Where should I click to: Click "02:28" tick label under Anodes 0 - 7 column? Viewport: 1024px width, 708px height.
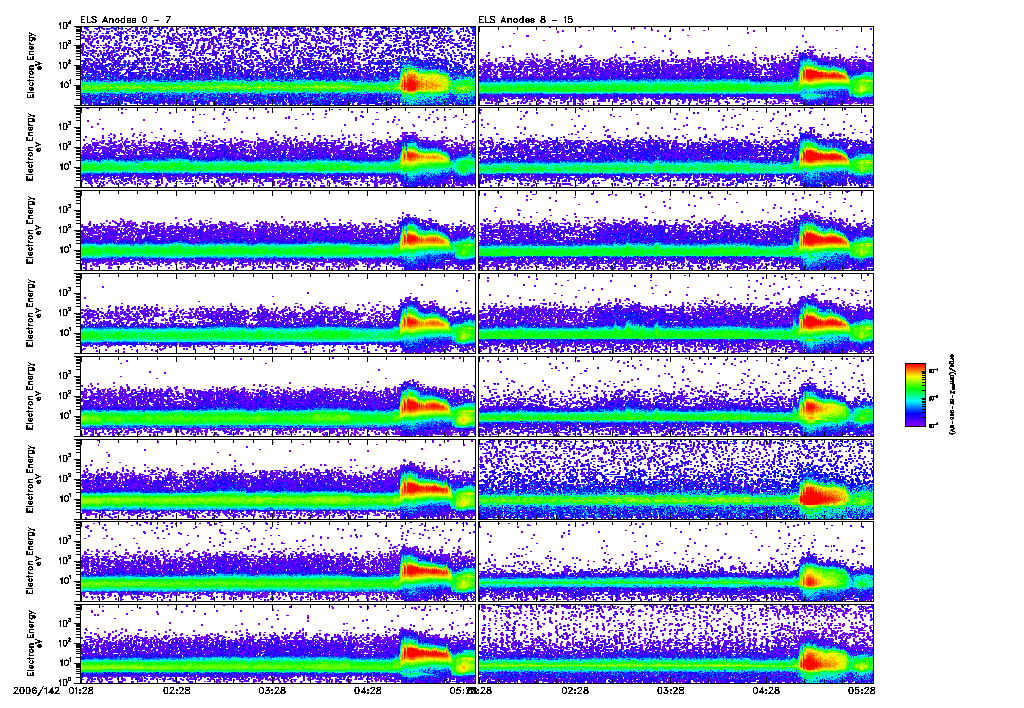pyautogui.click(x=176, y=690)
